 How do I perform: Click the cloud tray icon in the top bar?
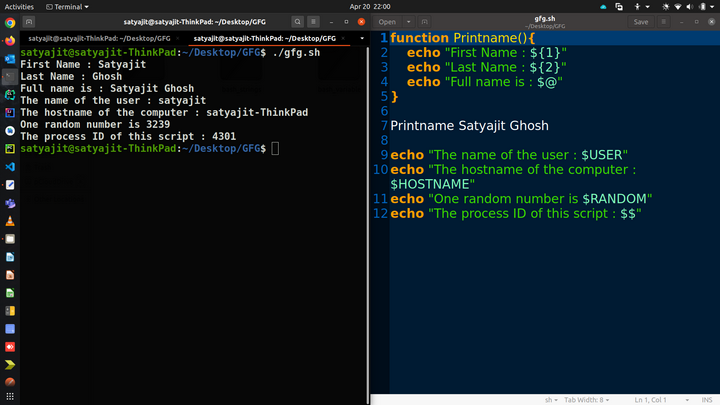(x=603, y=6)
